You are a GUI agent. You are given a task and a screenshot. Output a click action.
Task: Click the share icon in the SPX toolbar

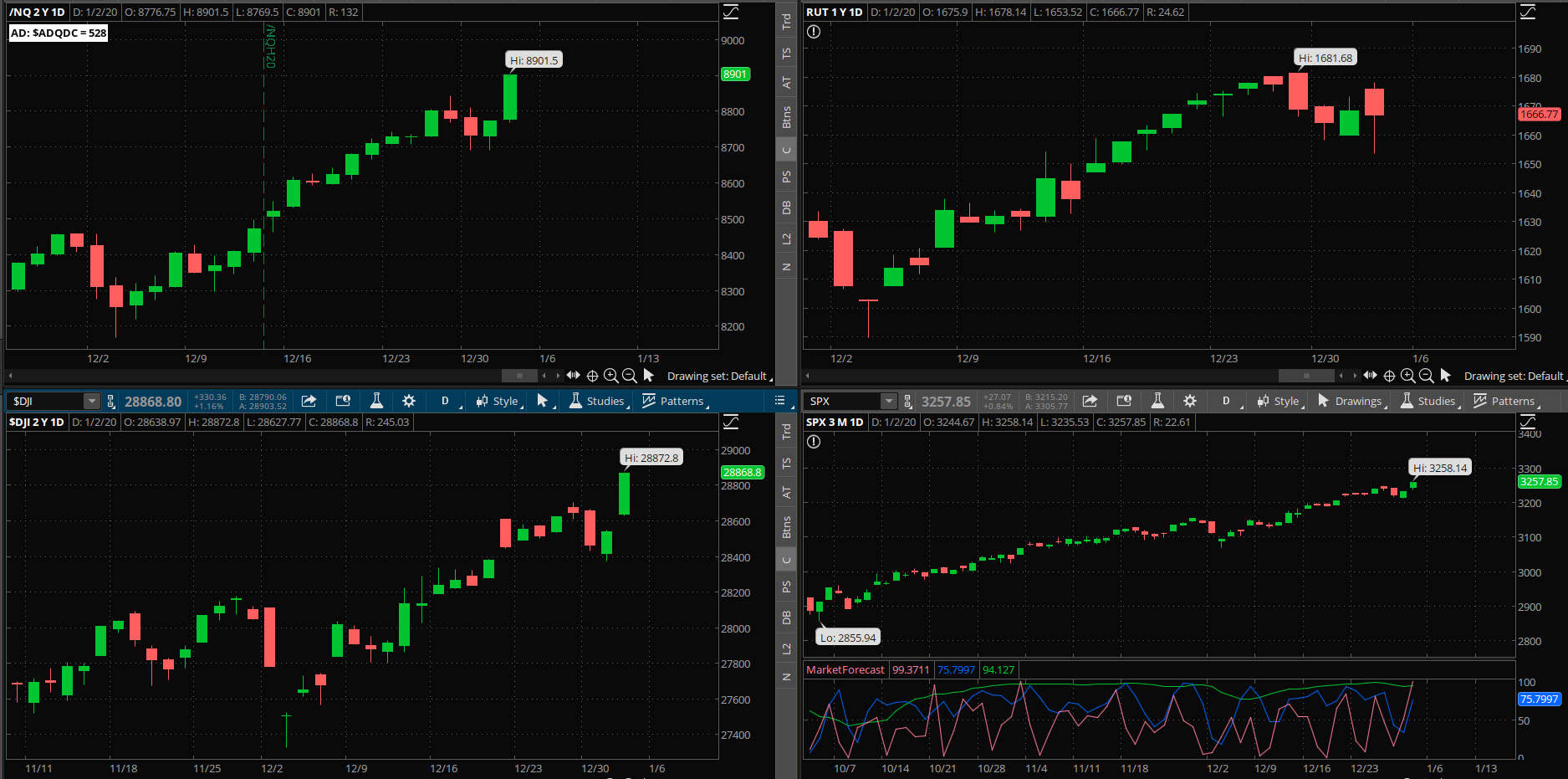tap(1090, 401)
